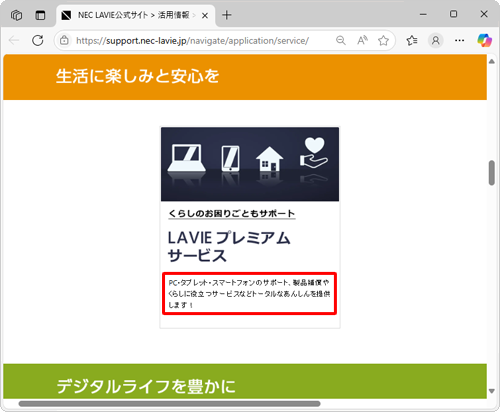Click the vertical scrollbar up arrow
Viewport: 500px width, 412px height.
492,61
